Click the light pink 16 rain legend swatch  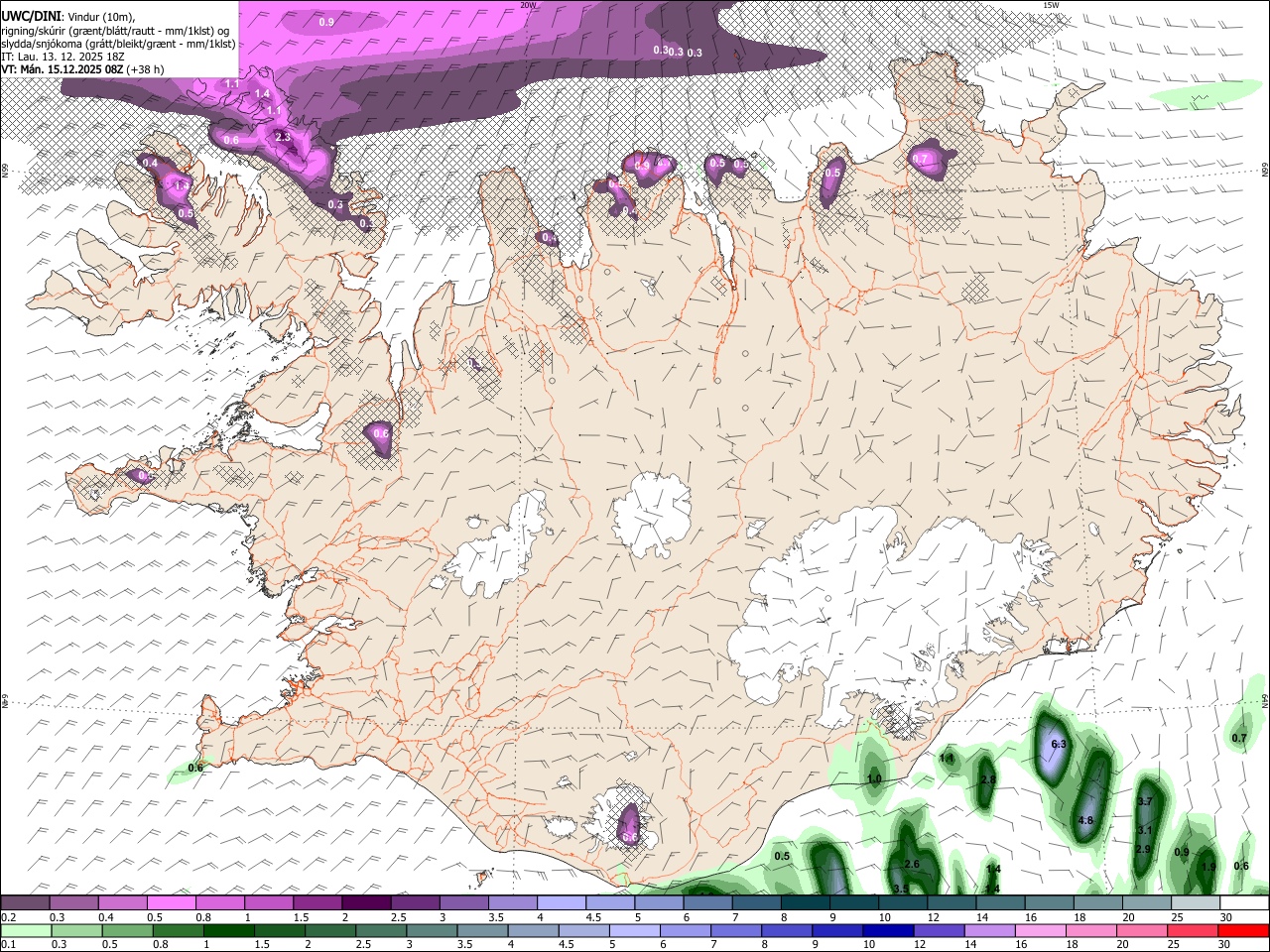point(1041,931)
